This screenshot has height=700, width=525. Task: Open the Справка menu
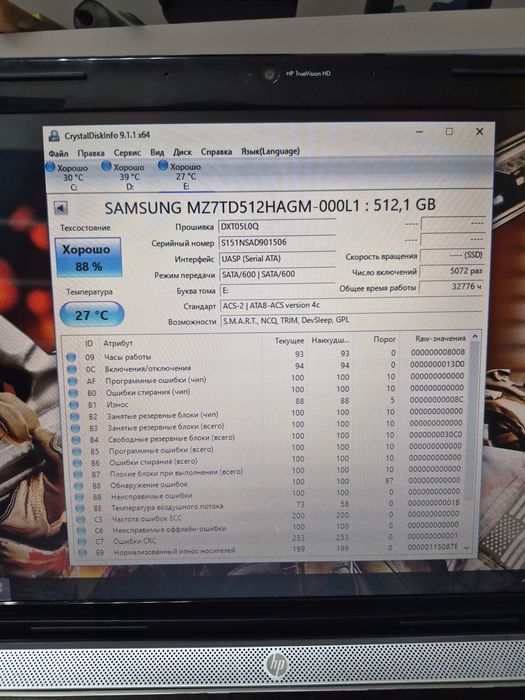coord(217,152)
